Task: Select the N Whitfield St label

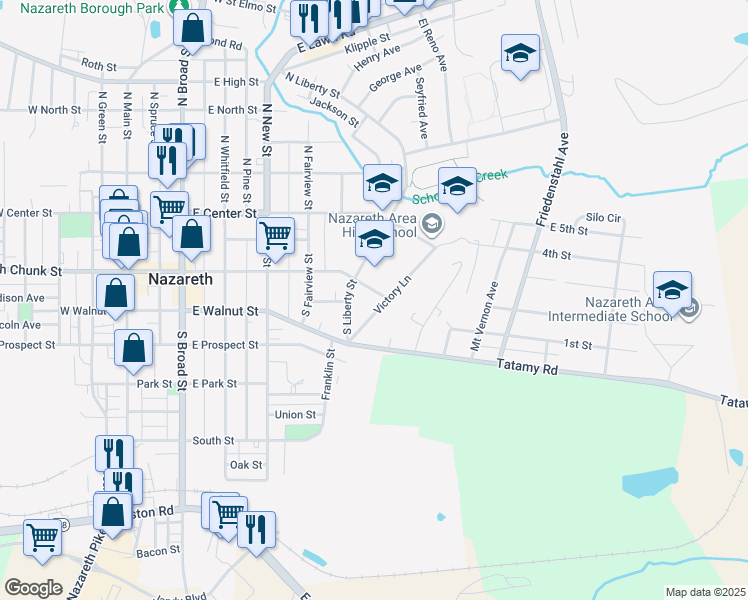Action: pos(224,169)
